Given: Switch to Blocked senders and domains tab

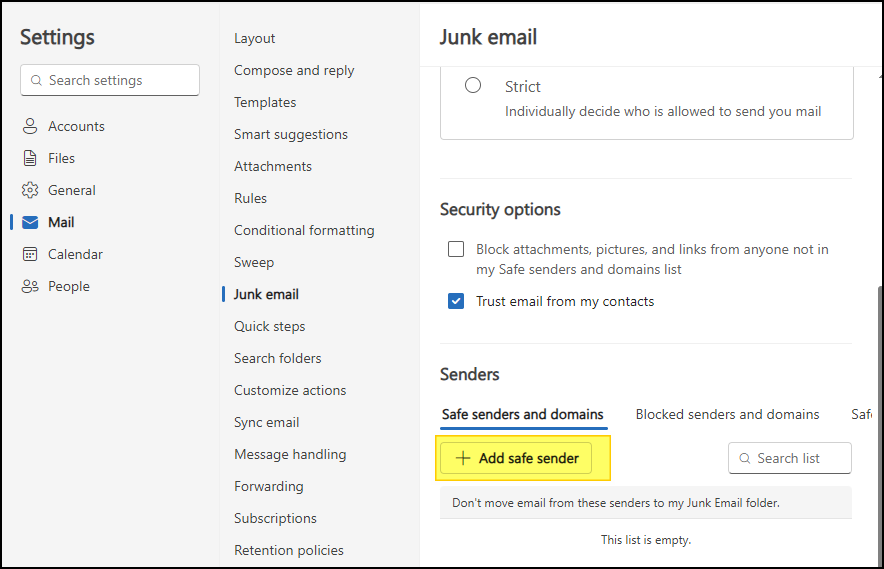Looking at the screenshot, I should [727, 414].
